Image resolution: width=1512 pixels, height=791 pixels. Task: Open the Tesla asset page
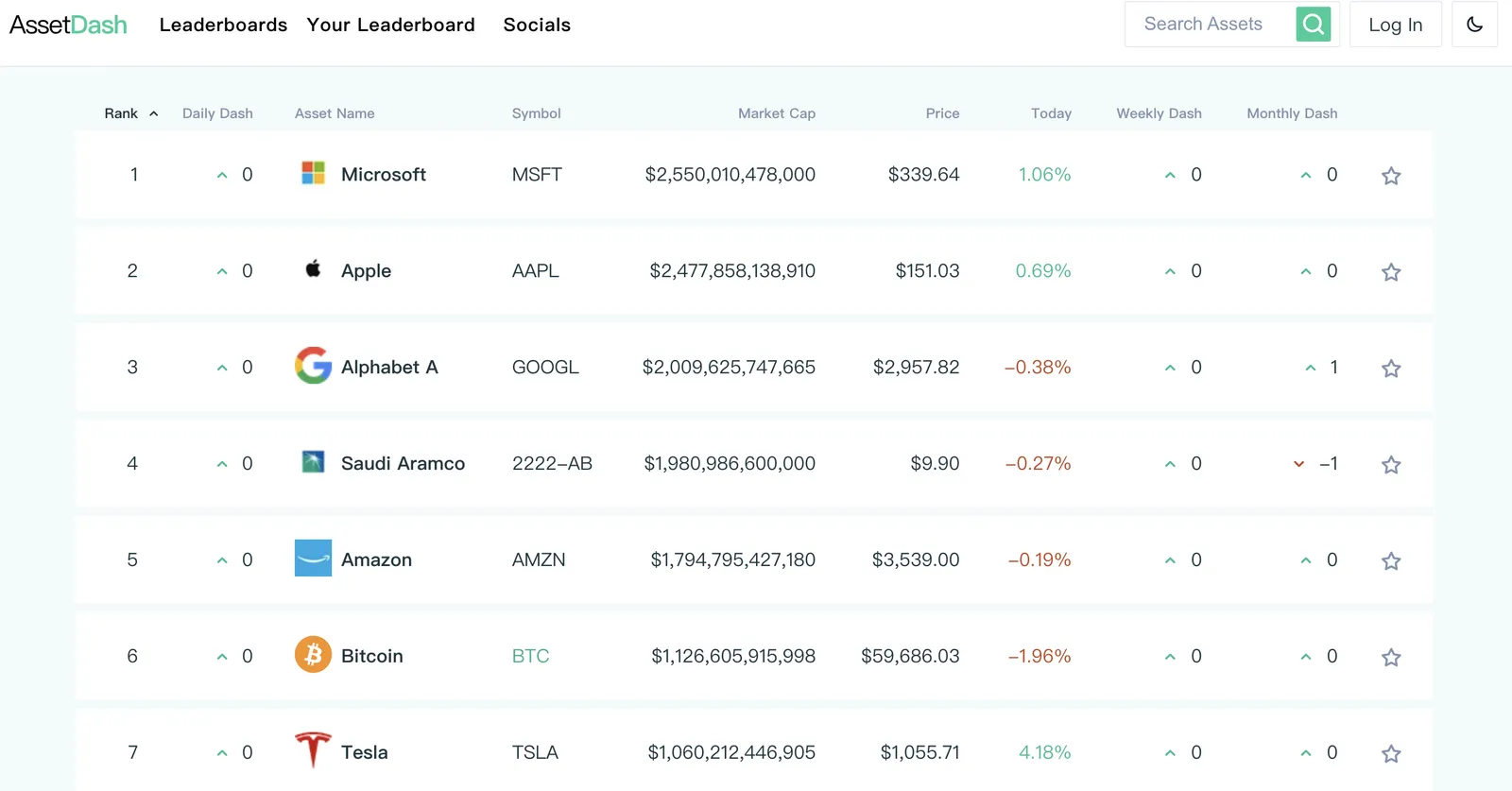coord(364,753)
